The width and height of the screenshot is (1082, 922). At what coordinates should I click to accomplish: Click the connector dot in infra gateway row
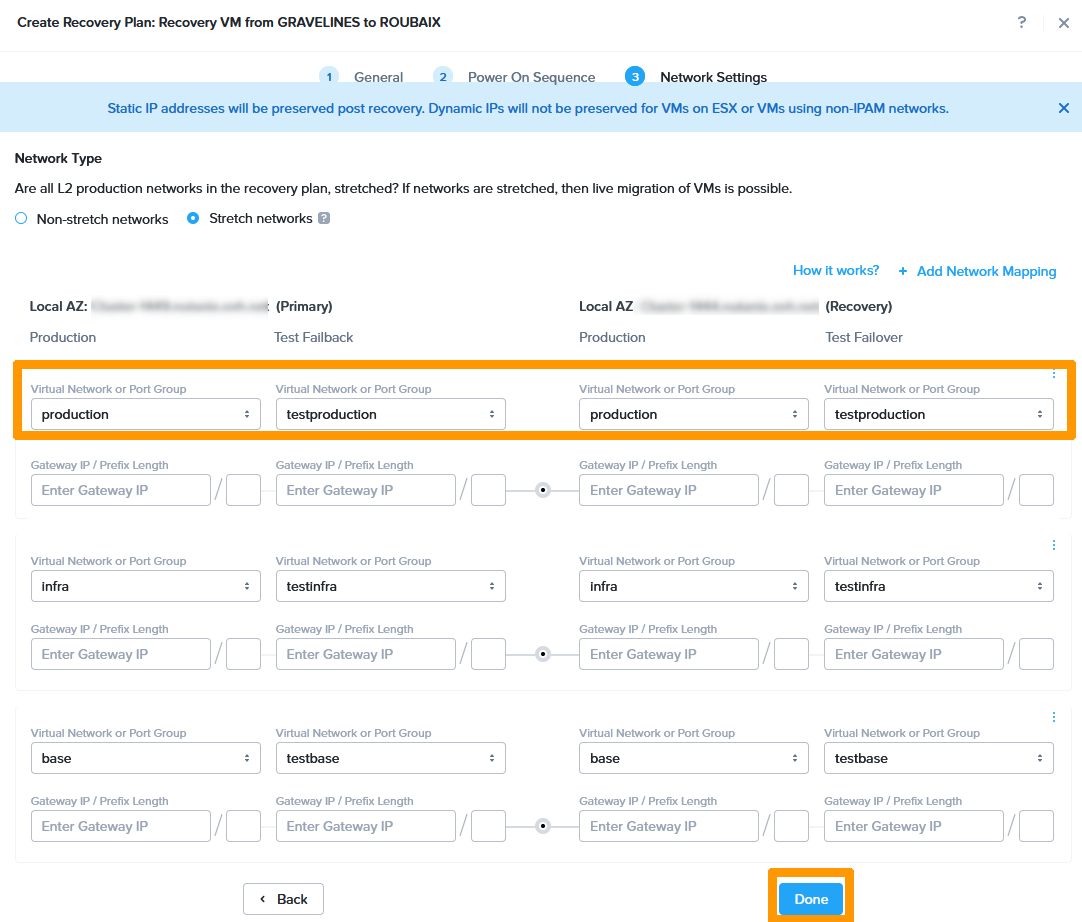tap(543, 654)
